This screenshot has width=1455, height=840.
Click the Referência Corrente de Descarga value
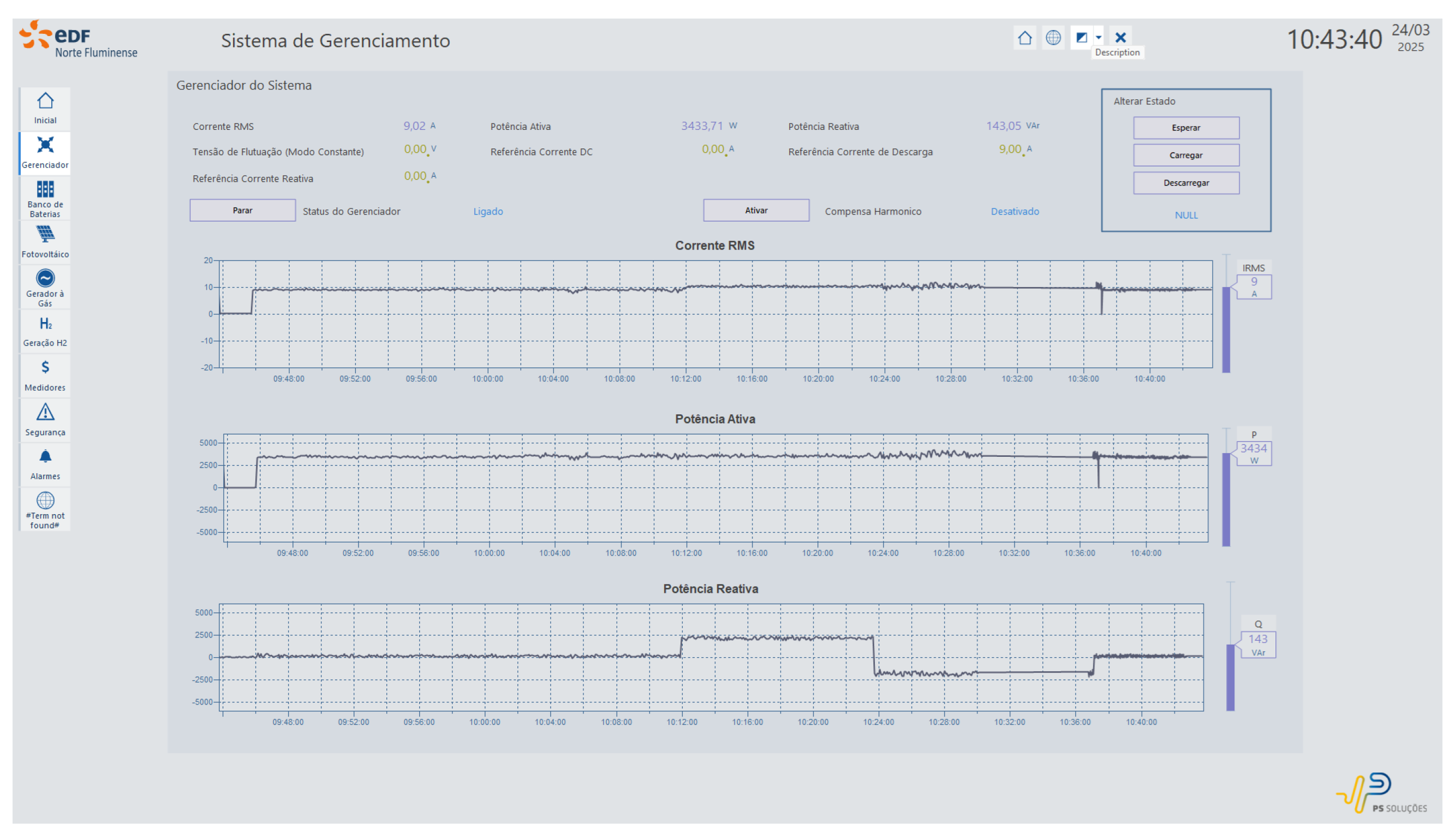click(1010, 150)
